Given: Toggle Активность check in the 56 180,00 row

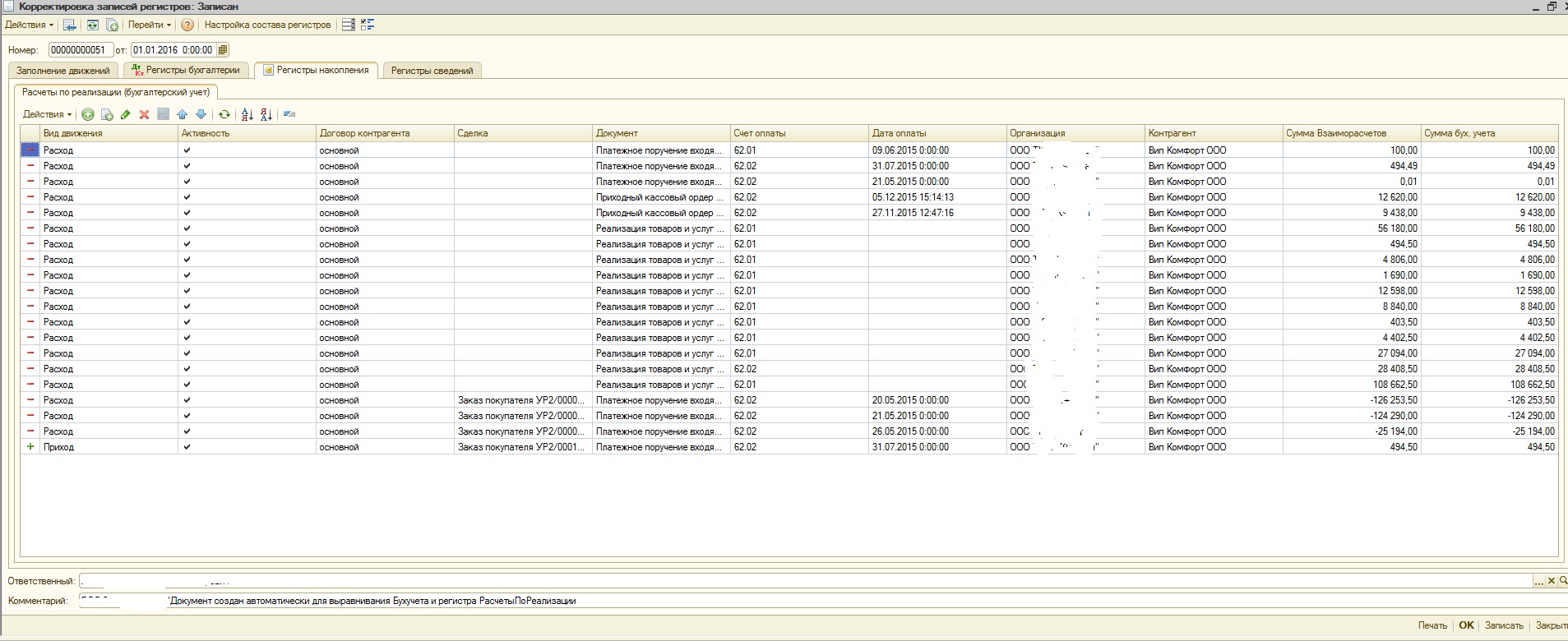Looking at the screenshot, I should coord(187,228).
